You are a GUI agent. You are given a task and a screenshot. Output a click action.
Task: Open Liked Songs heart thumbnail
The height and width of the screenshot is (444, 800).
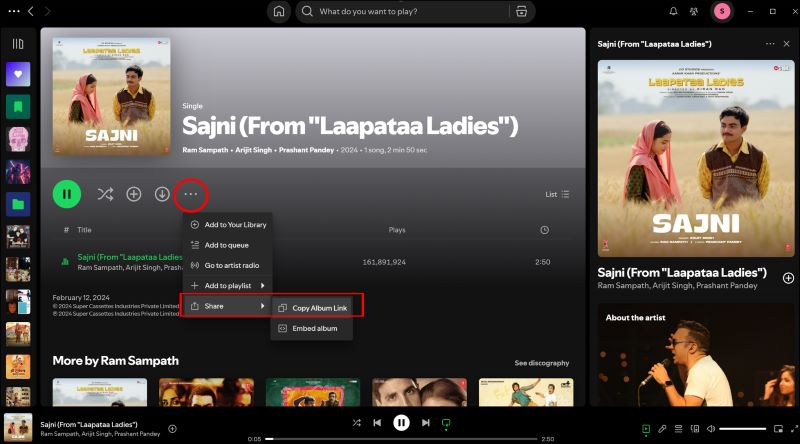click(x=18, y=75)
